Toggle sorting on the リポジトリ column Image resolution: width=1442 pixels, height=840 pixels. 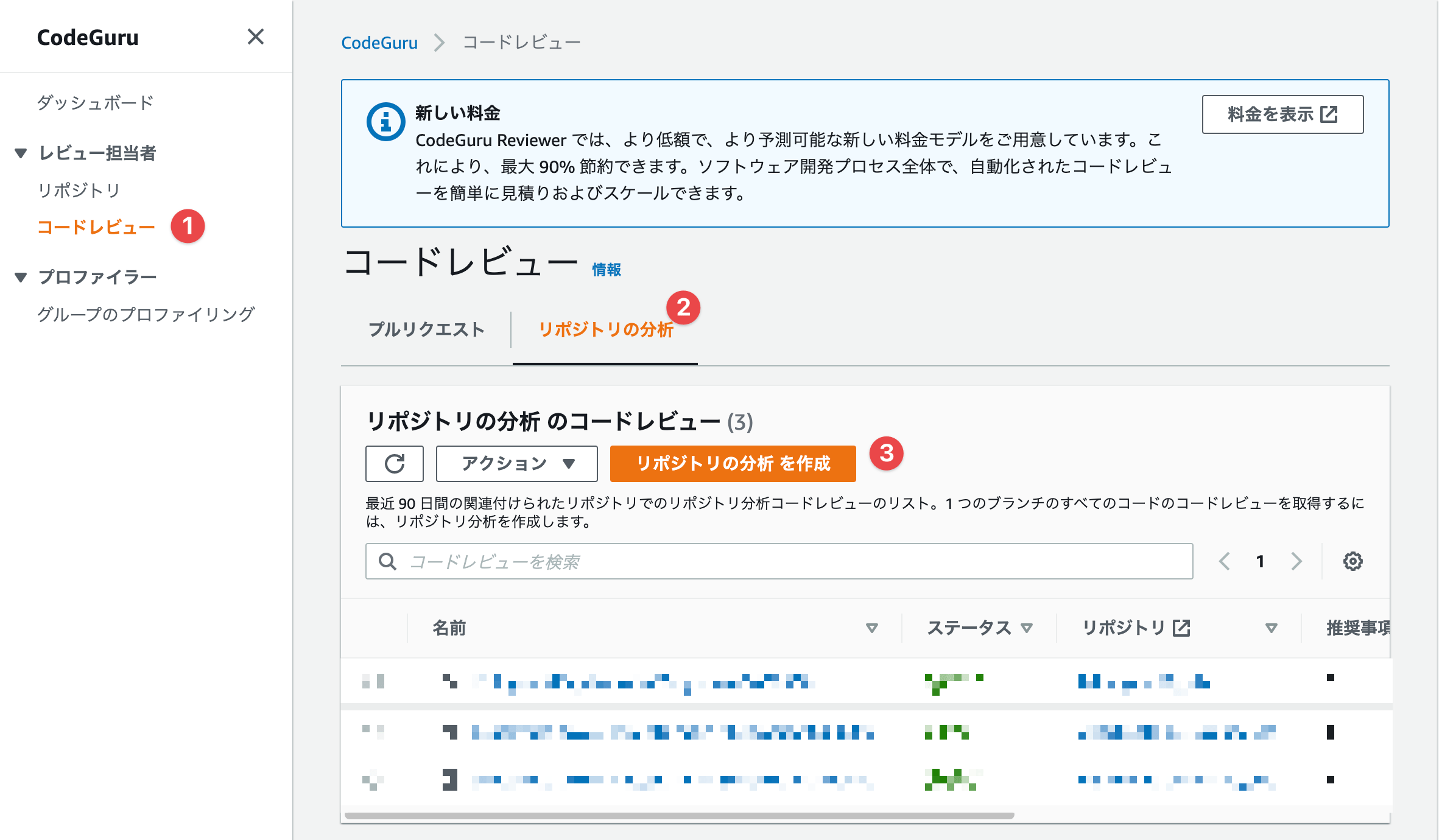coord(1270,628)
